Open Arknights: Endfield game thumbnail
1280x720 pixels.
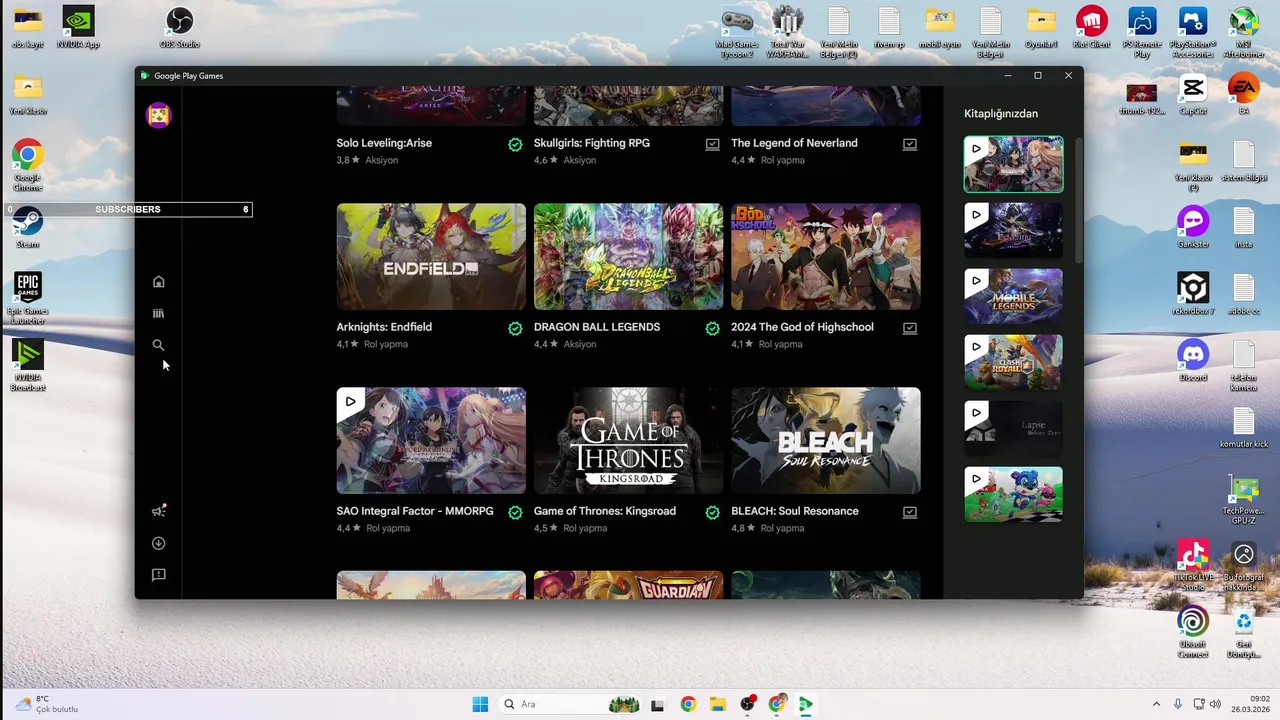tap(431, 257)
